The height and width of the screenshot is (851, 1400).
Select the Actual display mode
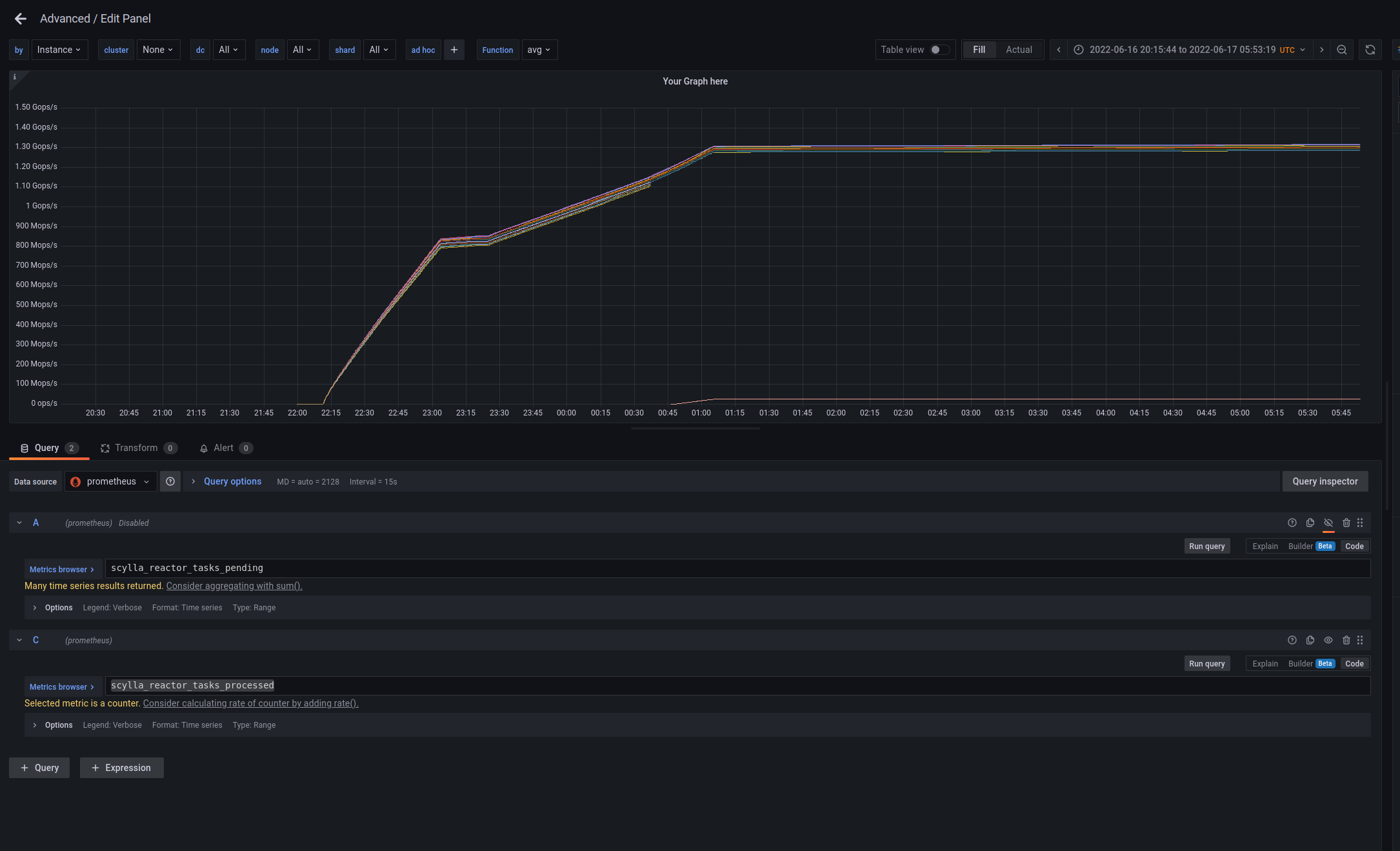click(x=1019, y=50)
